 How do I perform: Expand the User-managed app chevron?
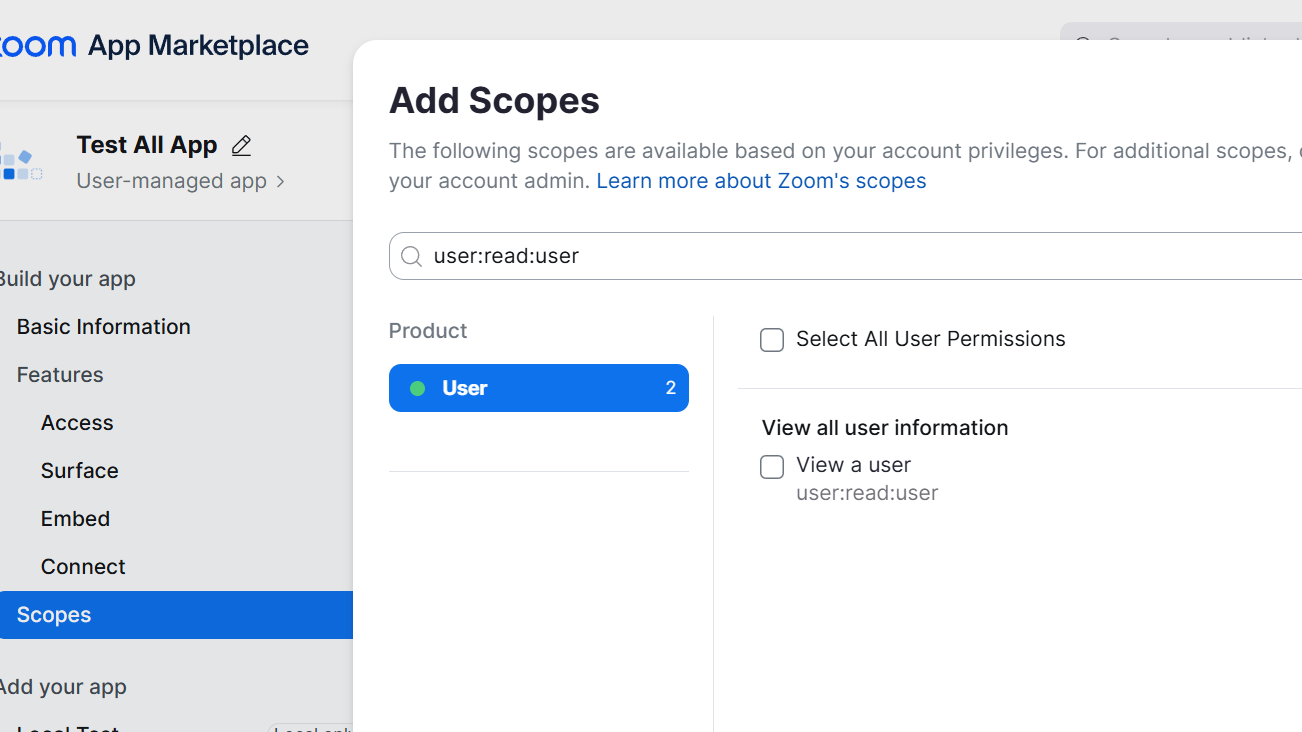[281, 181]
